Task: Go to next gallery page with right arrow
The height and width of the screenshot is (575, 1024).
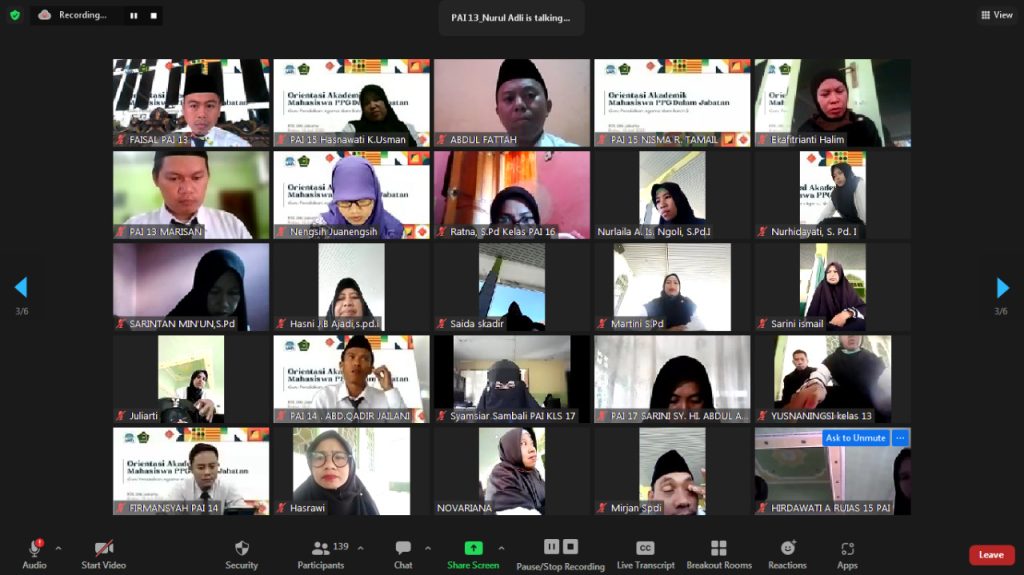Action: 1002,288
